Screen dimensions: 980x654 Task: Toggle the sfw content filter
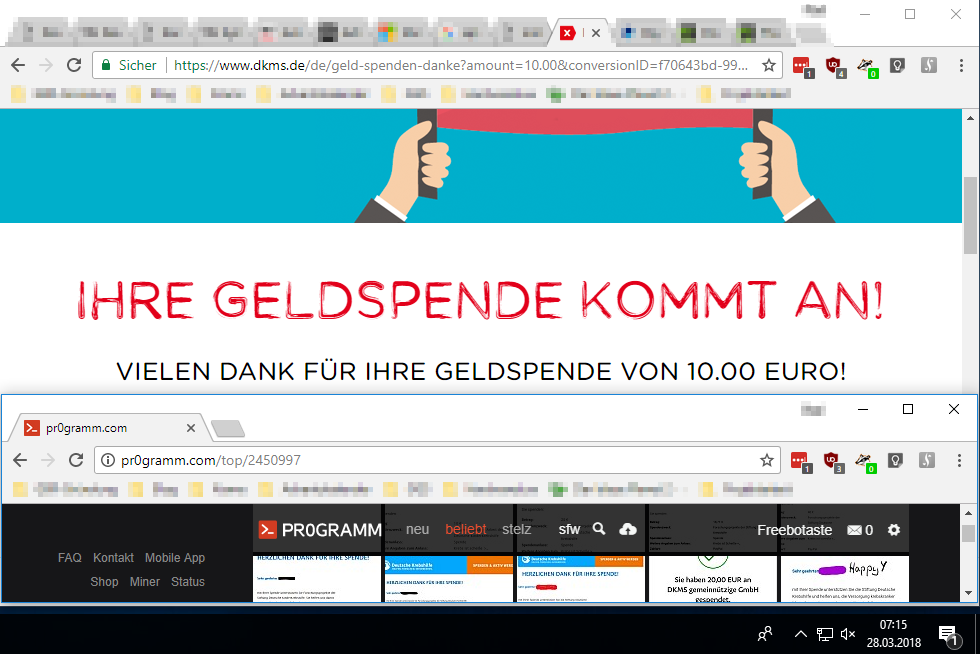click(x=569, y=530)
